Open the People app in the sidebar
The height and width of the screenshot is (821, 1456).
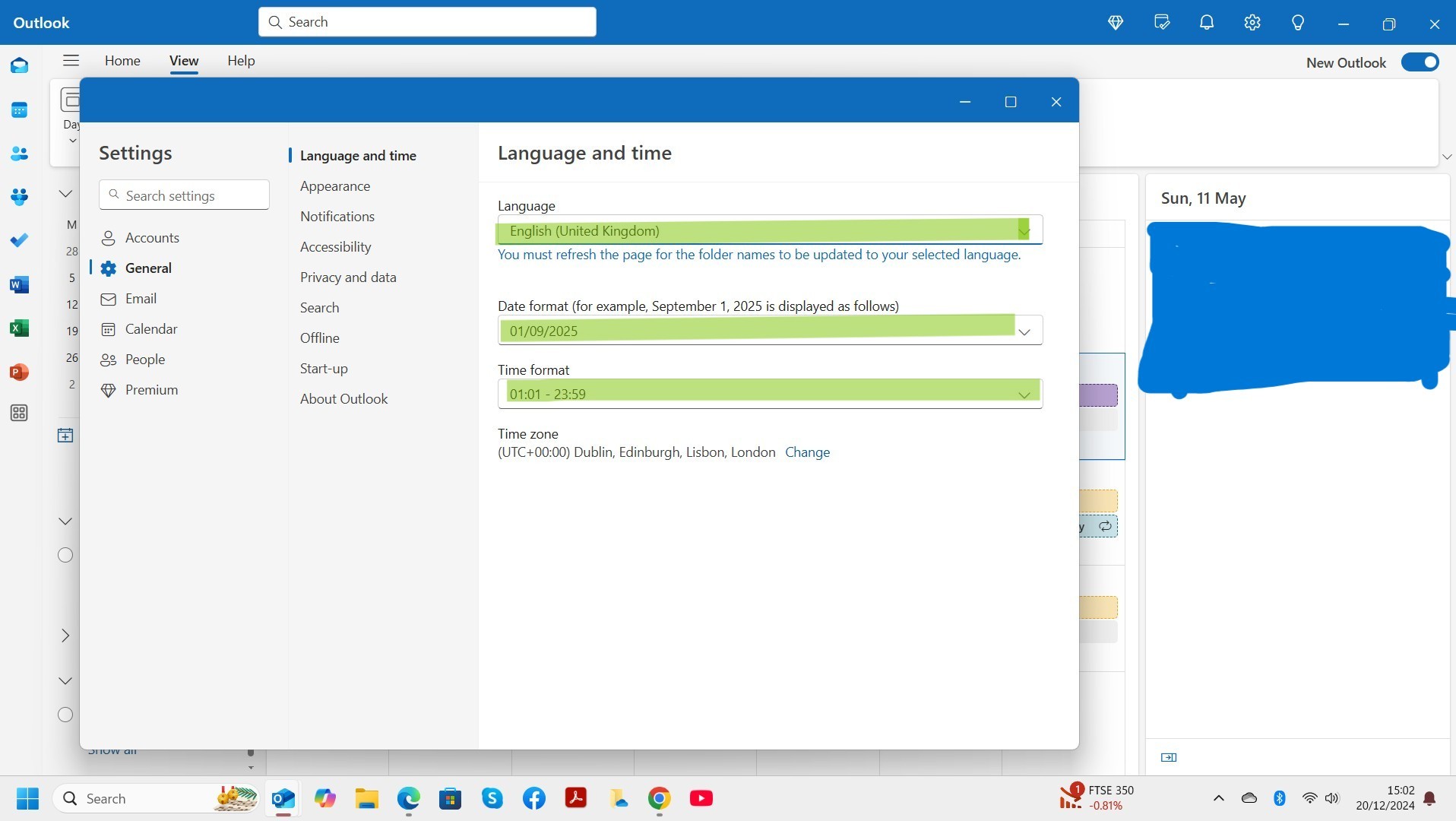(19, 154)
